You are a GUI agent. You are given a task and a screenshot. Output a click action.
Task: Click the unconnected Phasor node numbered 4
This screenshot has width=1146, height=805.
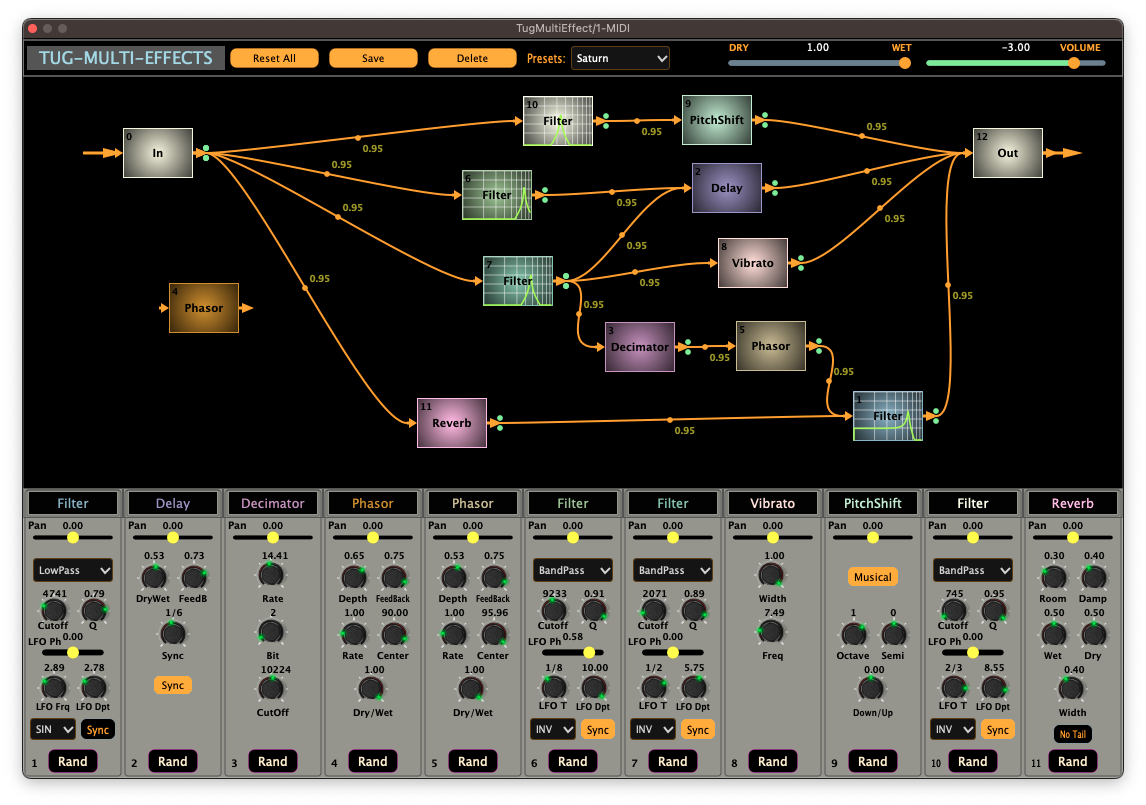[204, 308]
